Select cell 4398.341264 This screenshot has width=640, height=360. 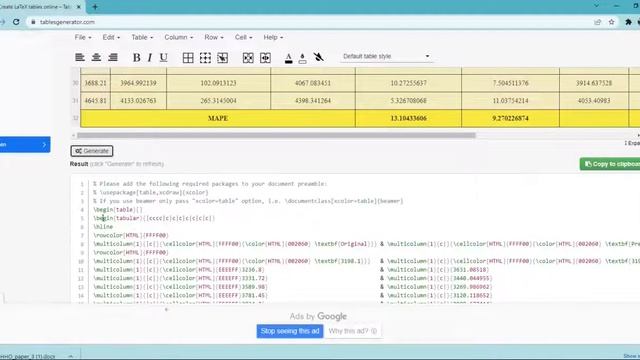click(x=313, y=101)
